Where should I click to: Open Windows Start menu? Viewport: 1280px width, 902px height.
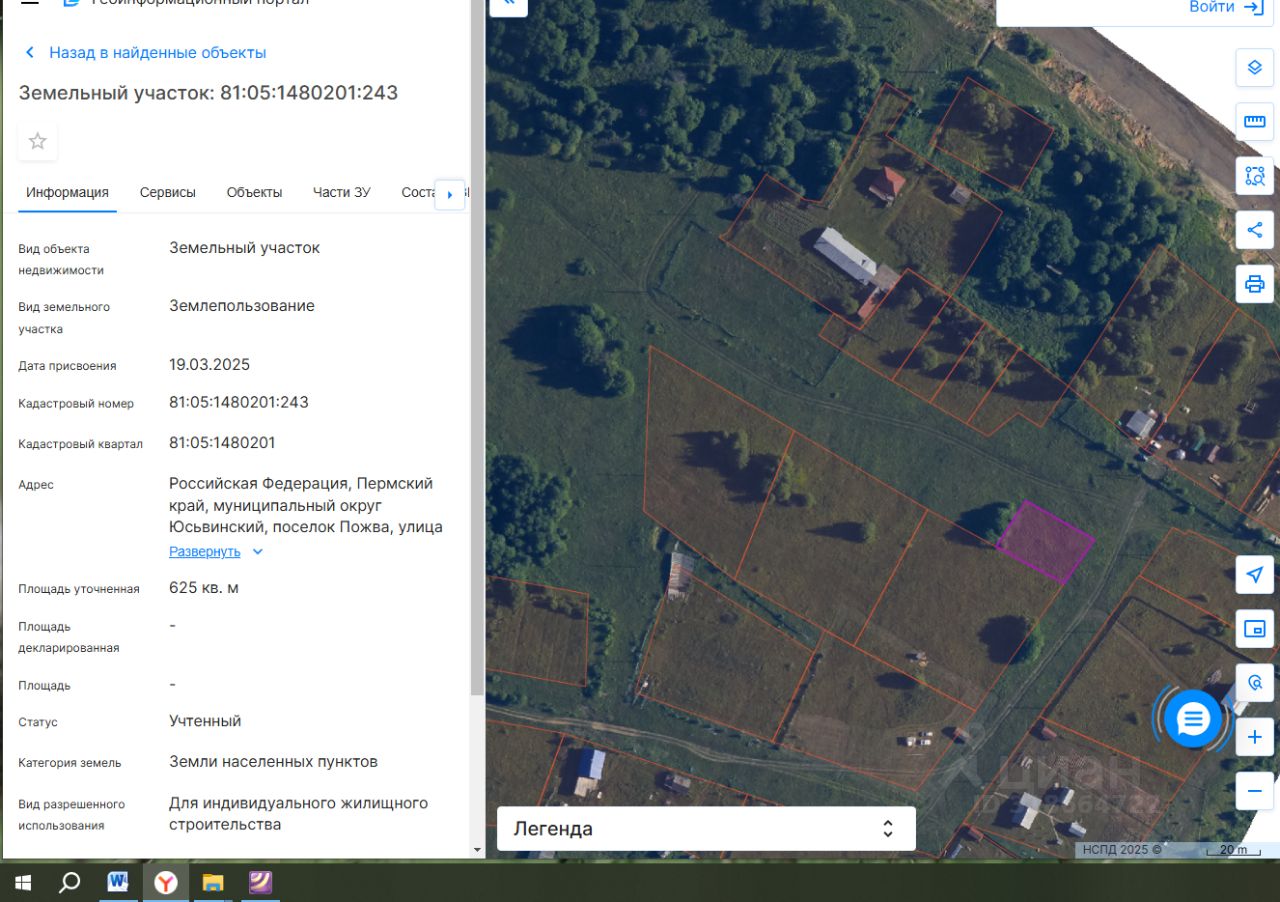pyautogui.click(x=23, y=882)
